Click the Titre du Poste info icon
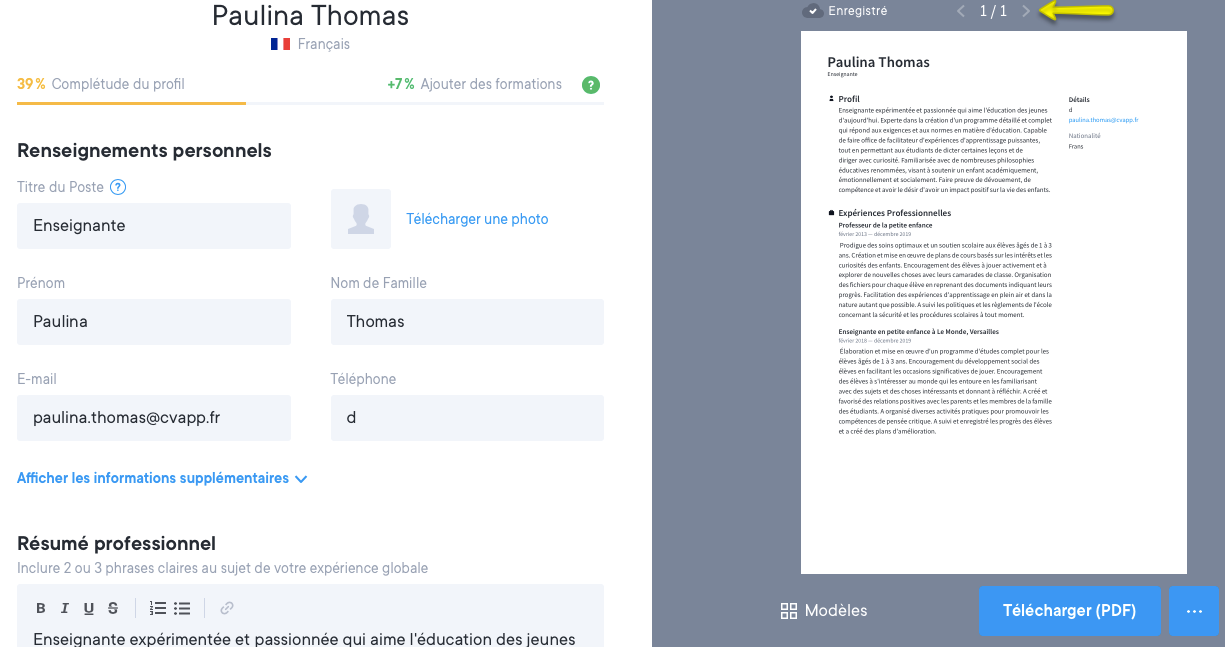The height and width of the screenshot is (647, 1225). point(118,187)
